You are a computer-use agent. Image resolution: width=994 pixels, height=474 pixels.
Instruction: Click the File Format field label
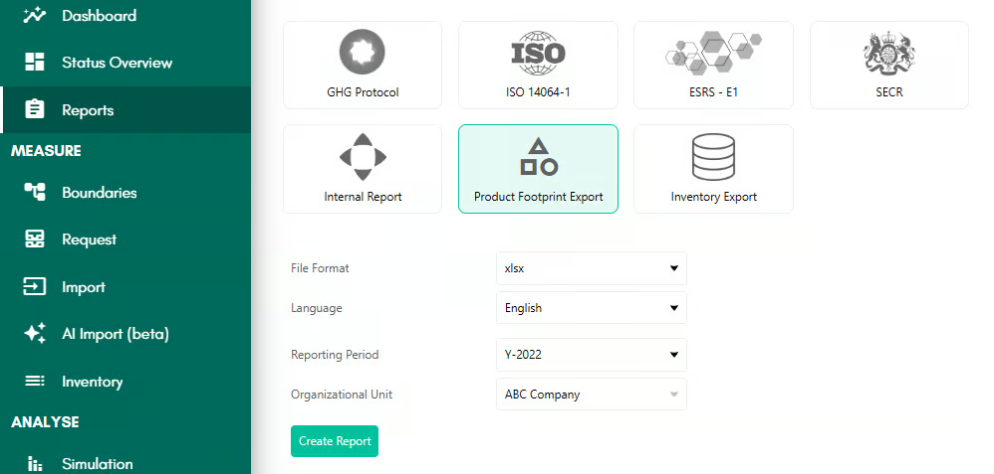coord(320,268)
